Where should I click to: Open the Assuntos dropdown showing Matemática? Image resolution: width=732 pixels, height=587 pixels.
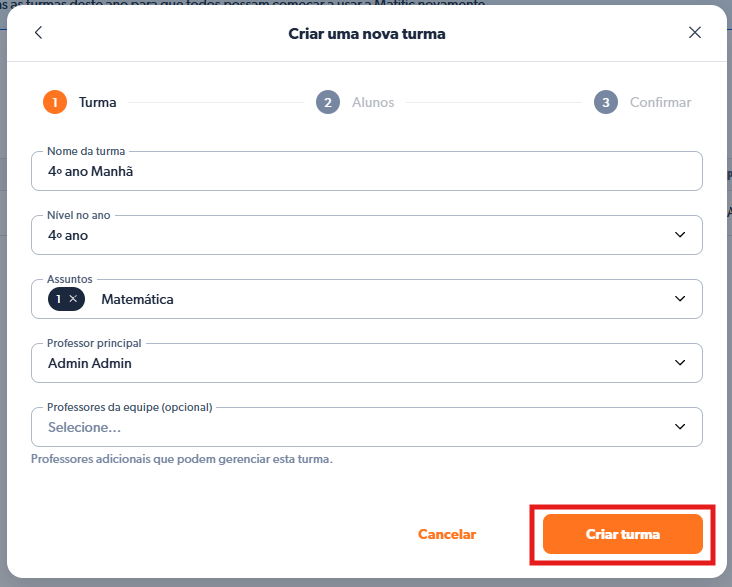[x=380, y=299]
